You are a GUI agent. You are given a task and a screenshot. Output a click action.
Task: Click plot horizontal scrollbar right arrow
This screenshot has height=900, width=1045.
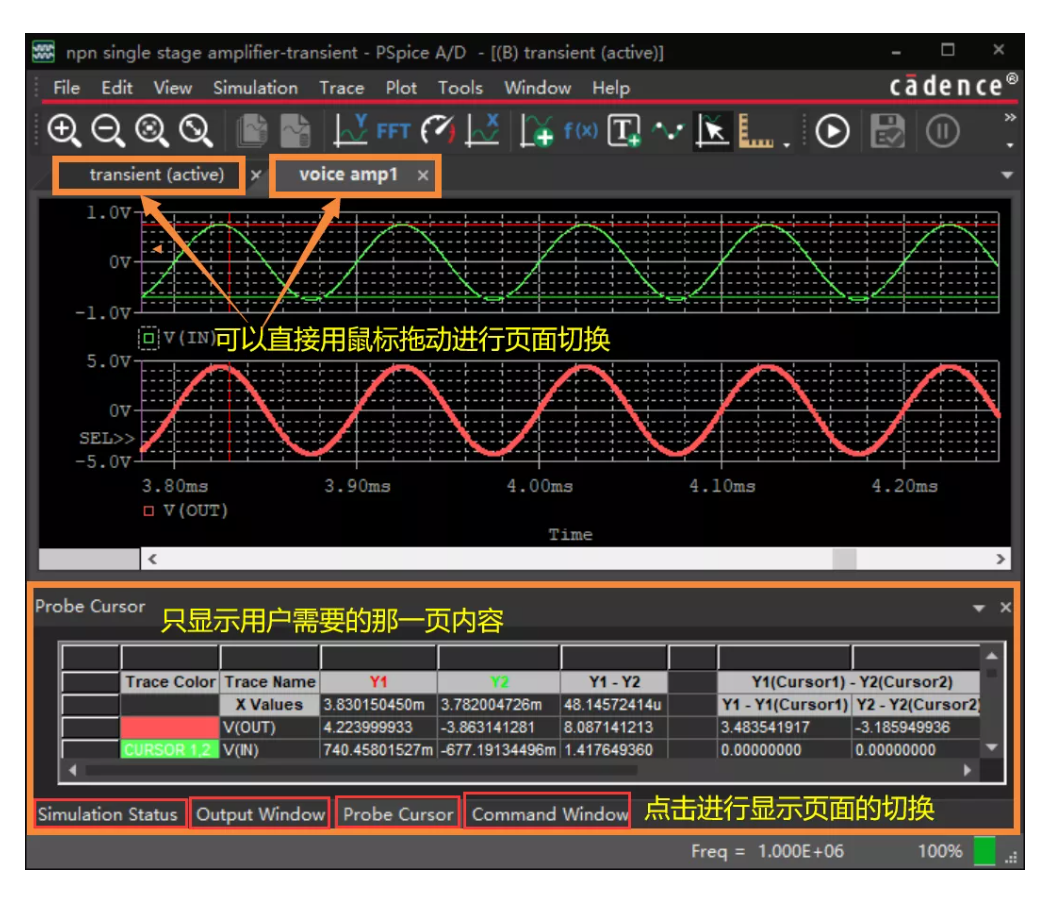1000,559
